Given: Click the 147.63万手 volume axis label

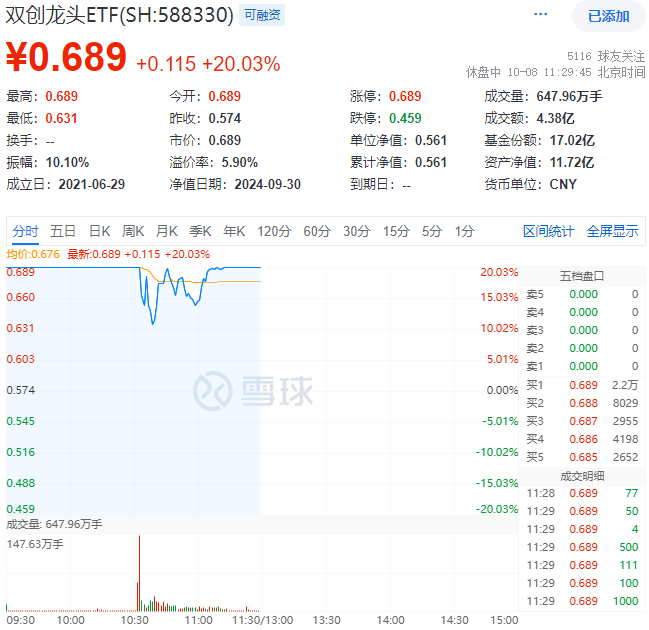Looking at the screenshot, I should pyautogui.click(x=35, y=544).
